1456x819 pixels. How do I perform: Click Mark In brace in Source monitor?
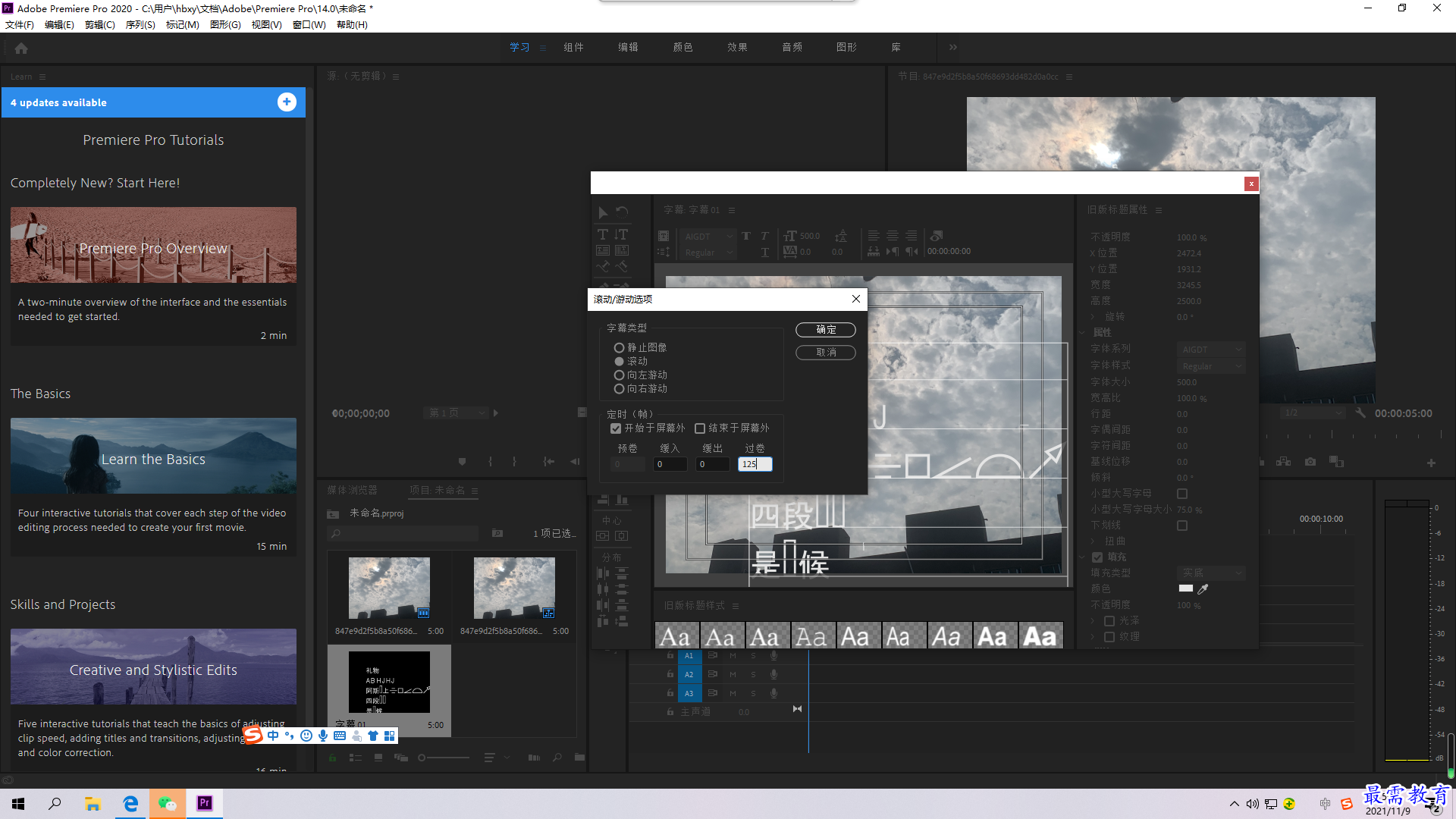[490, 461]
